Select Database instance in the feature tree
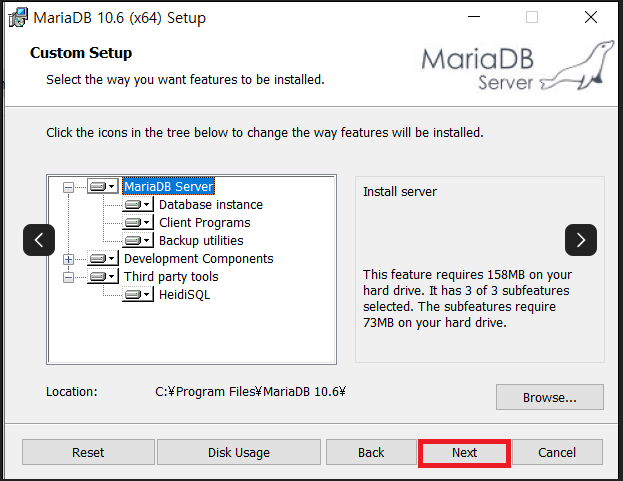The height and width of the screenshot is (481, 623). [x=211, y=205]
